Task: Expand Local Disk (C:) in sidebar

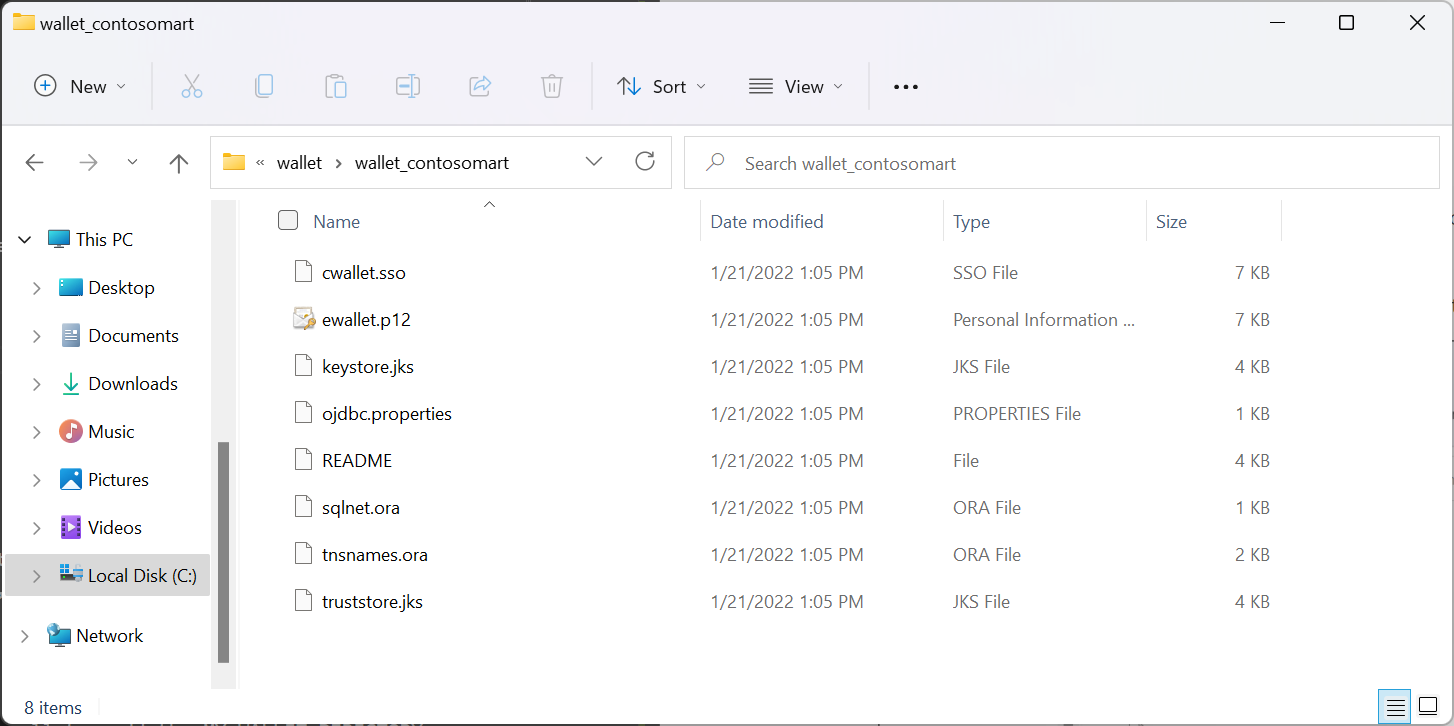Action: pyautogui.click(x=37, y=575)
